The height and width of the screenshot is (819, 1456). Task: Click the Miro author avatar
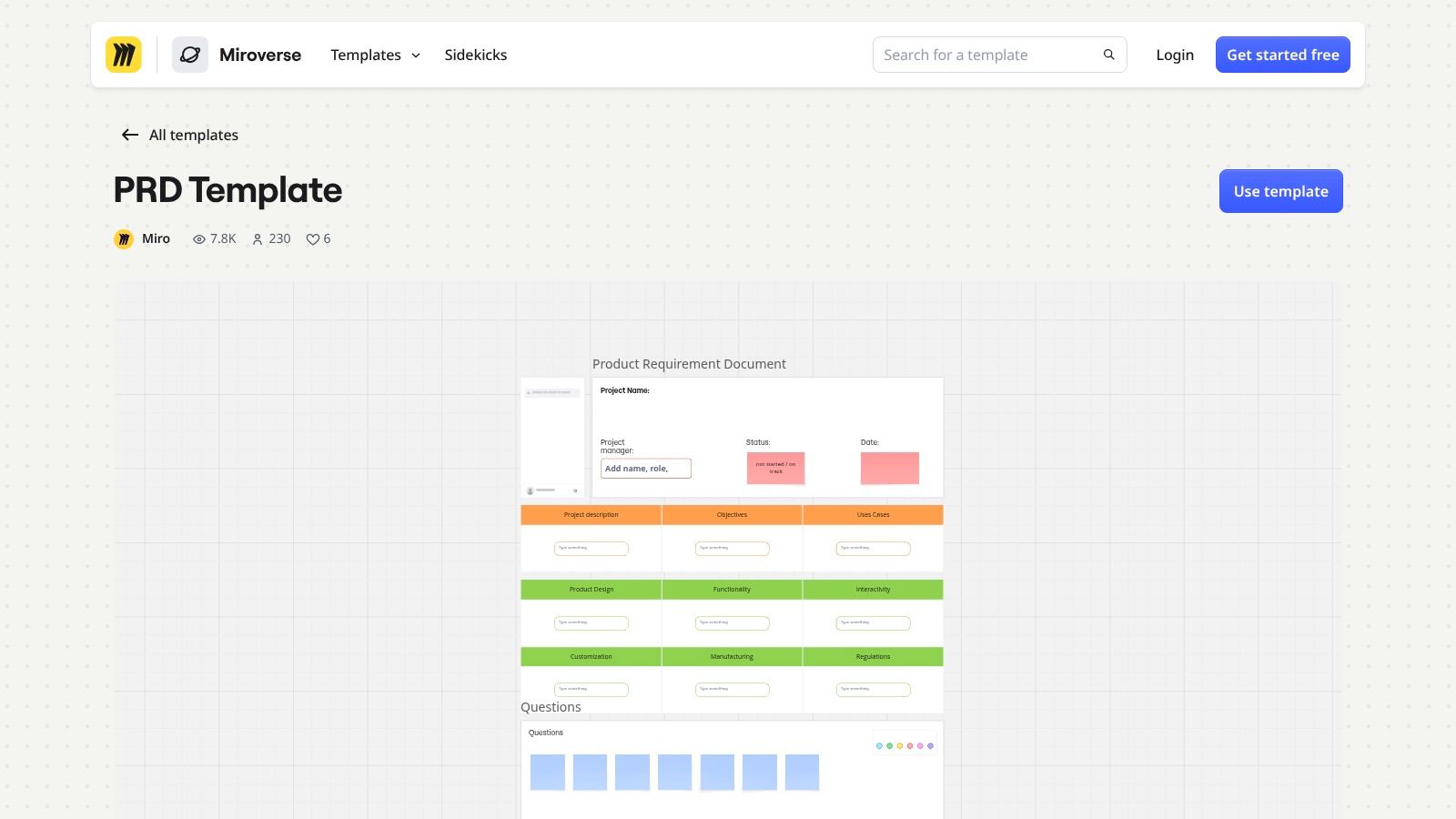124,238
